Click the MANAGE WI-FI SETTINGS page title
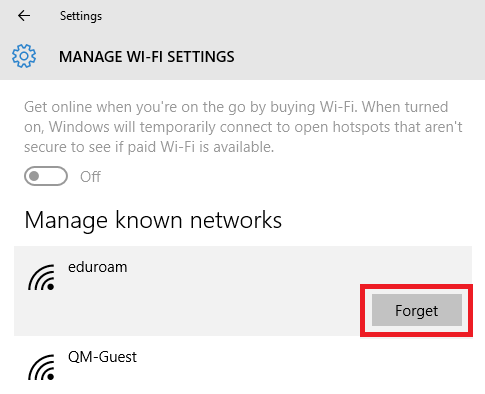Screen dimensions: 485x394 pyautogui.click(x=147, y=57)
